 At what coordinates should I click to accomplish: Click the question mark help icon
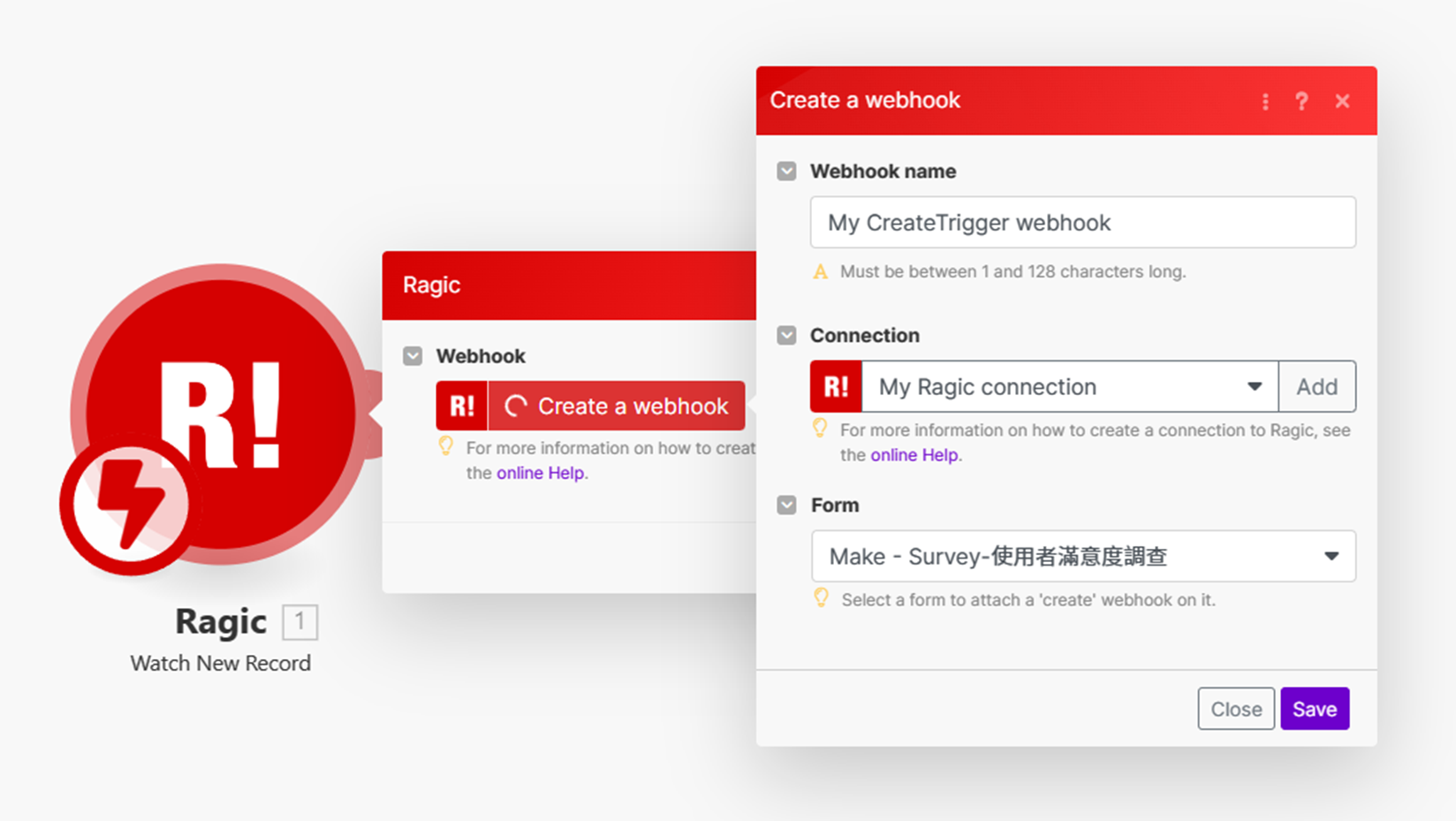(x=1301, y=102)
